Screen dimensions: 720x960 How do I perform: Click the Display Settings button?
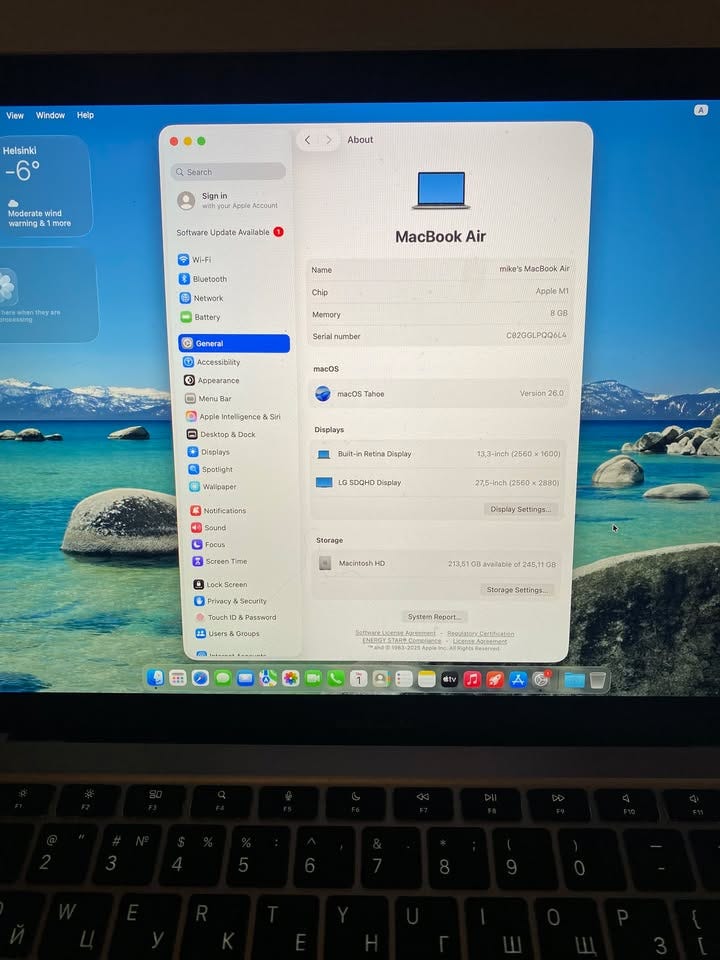click(x=520, y=509)
